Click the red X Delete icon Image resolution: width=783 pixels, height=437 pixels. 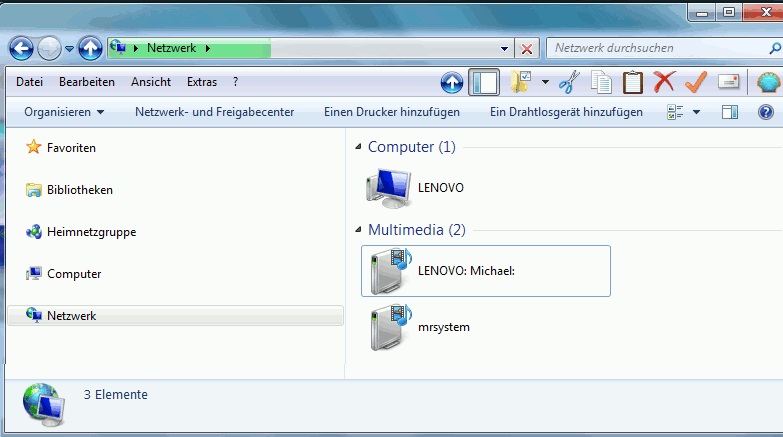(x=664, y=82)
